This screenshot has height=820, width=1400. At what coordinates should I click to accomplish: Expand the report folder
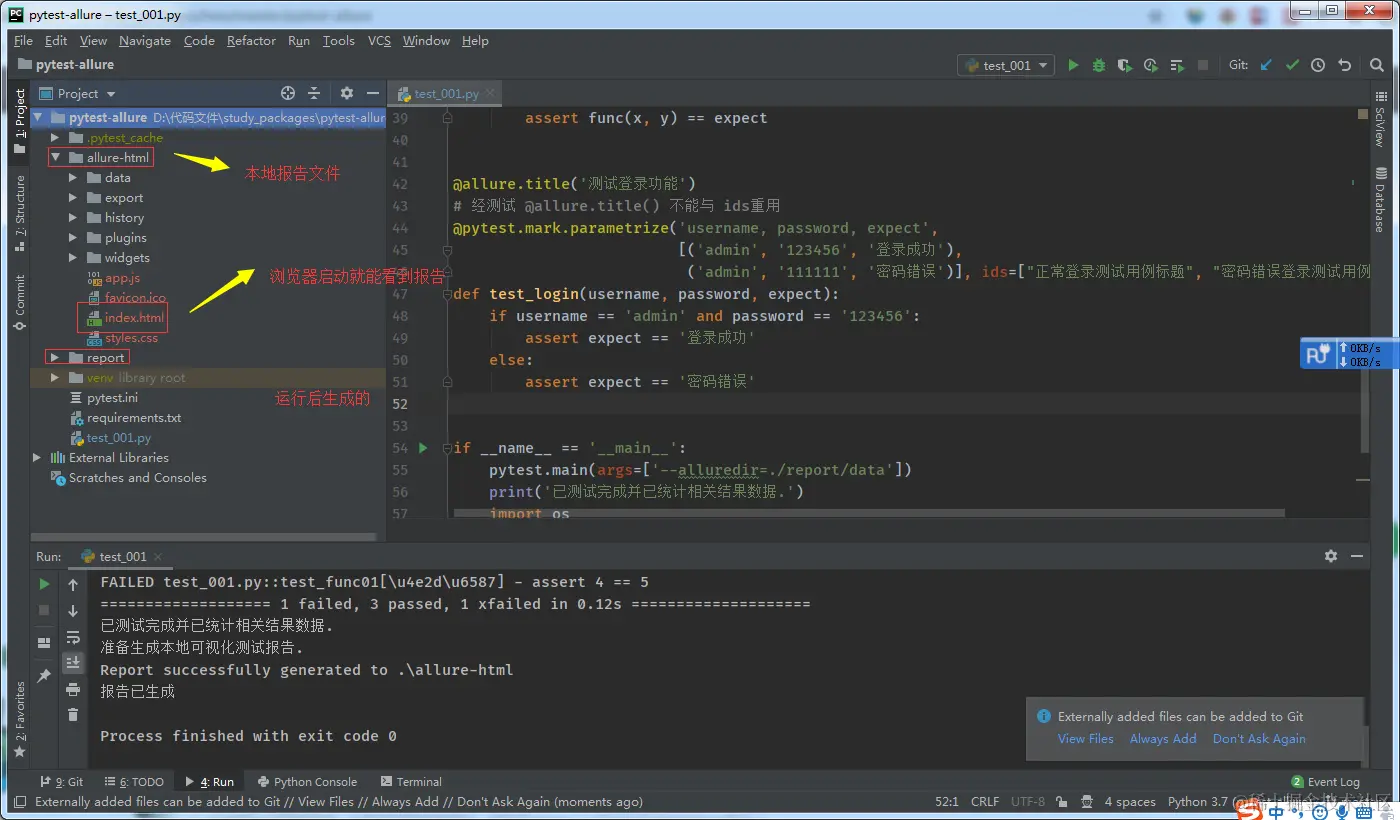56,357
